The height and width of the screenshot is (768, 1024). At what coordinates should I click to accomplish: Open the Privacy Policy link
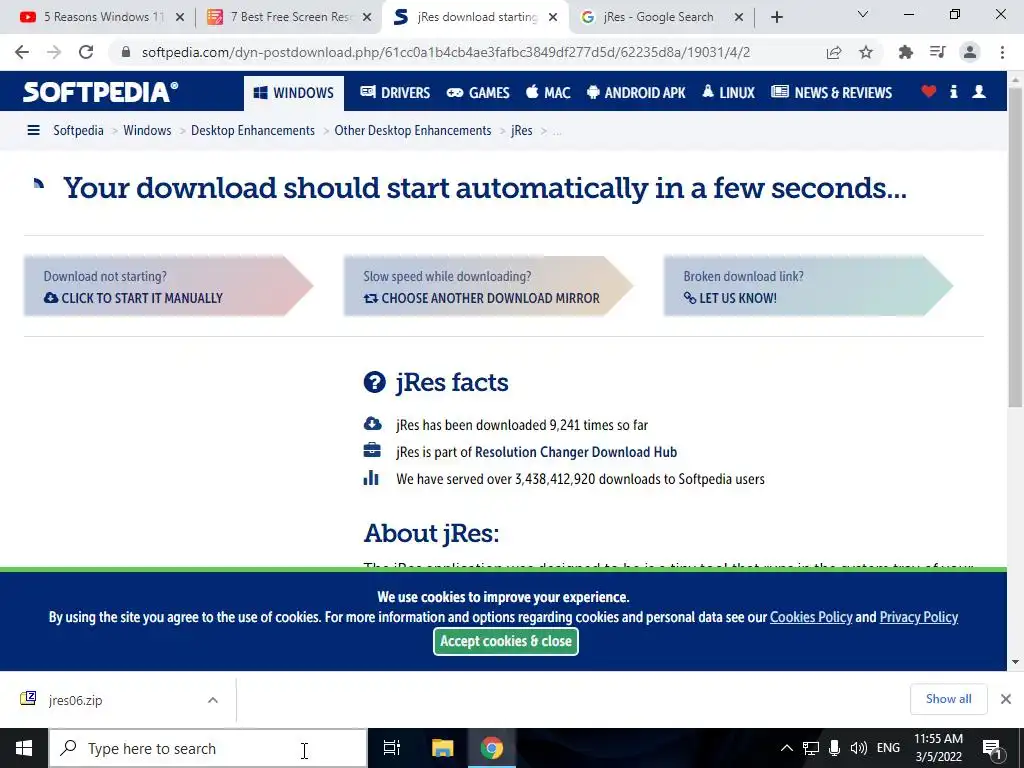point(919,617)
